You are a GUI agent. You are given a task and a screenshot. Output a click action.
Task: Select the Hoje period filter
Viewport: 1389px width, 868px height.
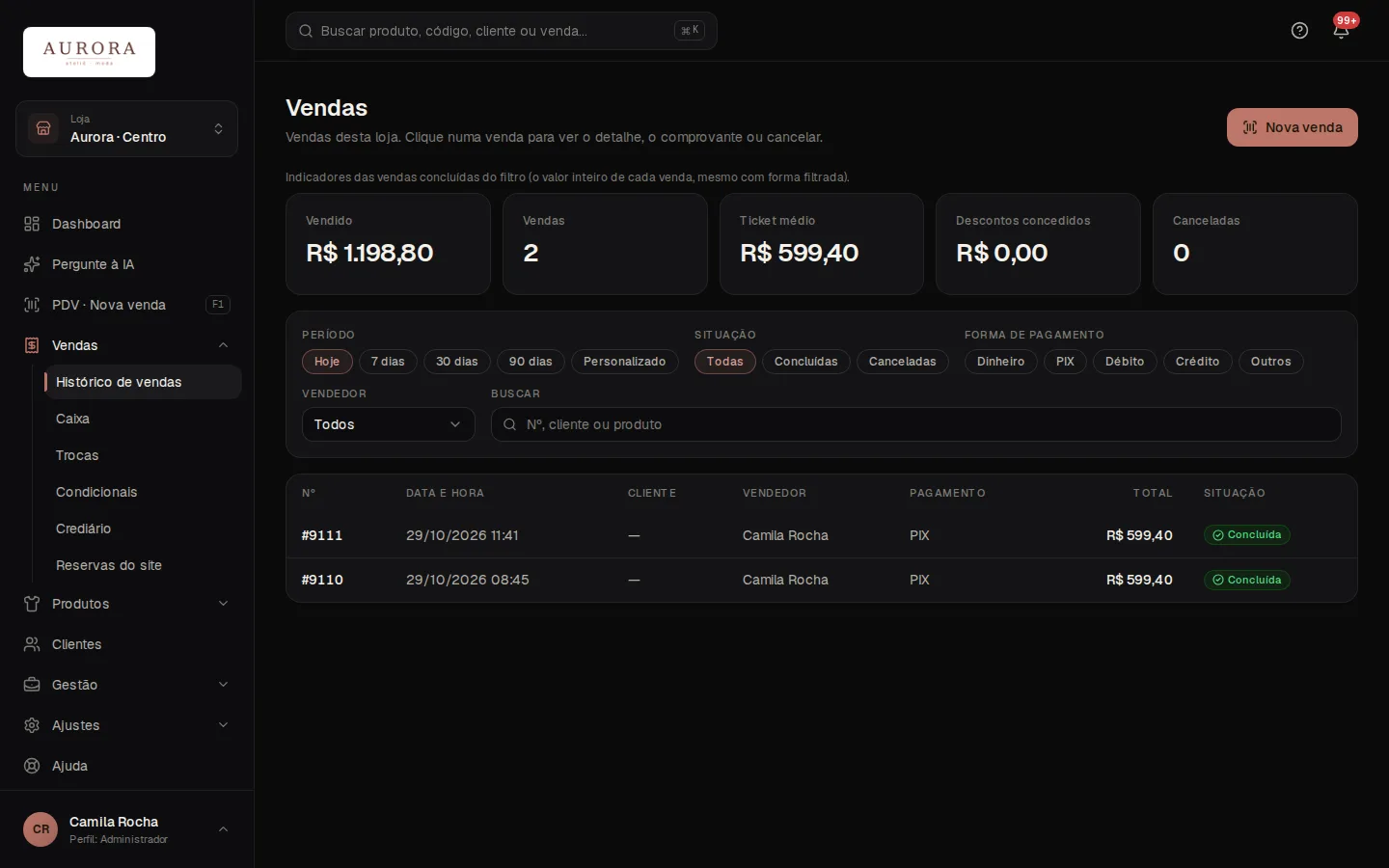click(x=327, y=362)
